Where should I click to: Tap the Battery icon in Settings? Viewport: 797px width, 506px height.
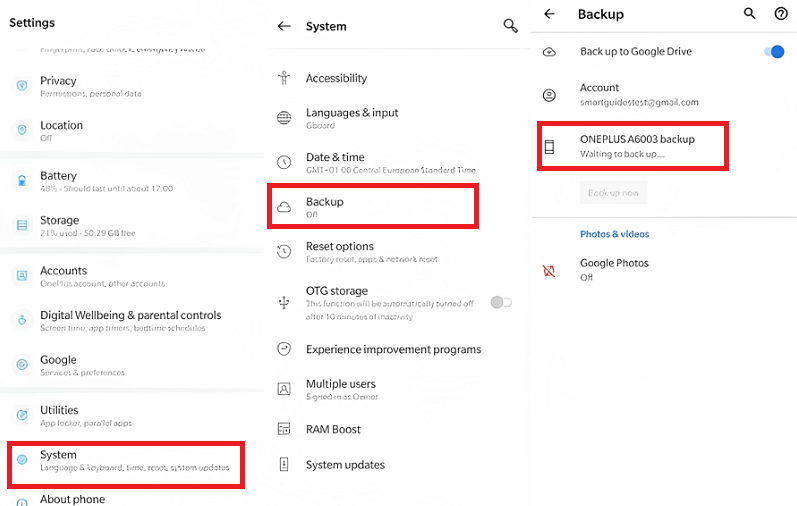click(21, 181)
